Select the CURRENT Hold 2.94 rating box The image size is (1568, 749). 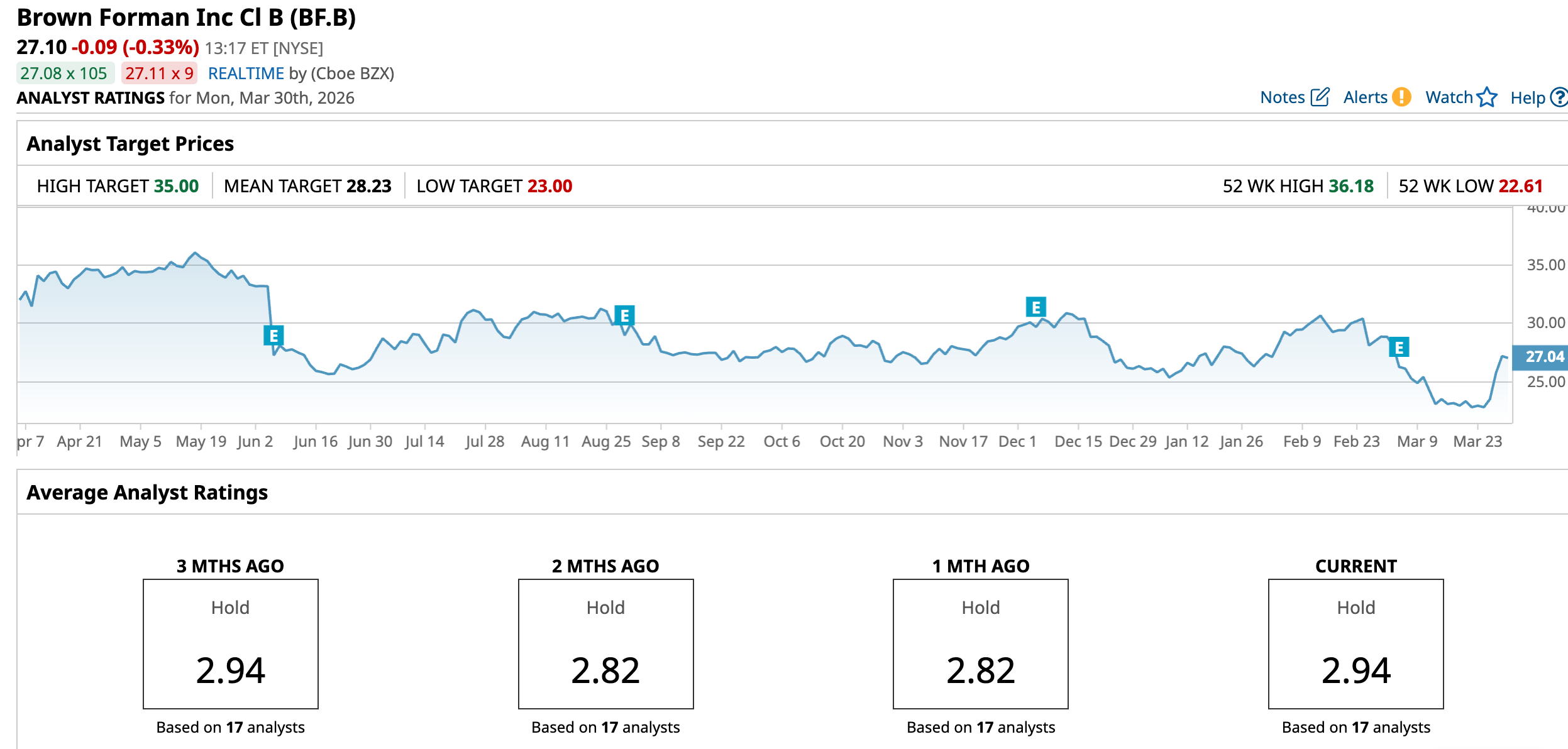coord(1355,644)
